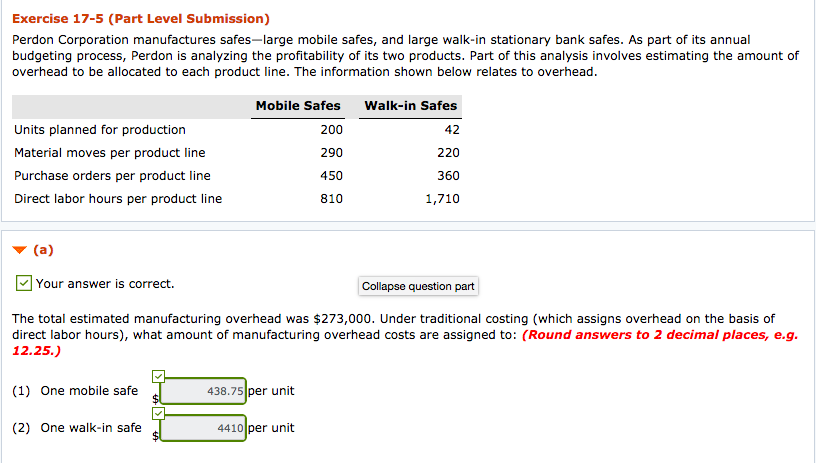This screenshot has height=463, width=816.
Task: Click the orange "(a)" part label
Action: point(43,250)
